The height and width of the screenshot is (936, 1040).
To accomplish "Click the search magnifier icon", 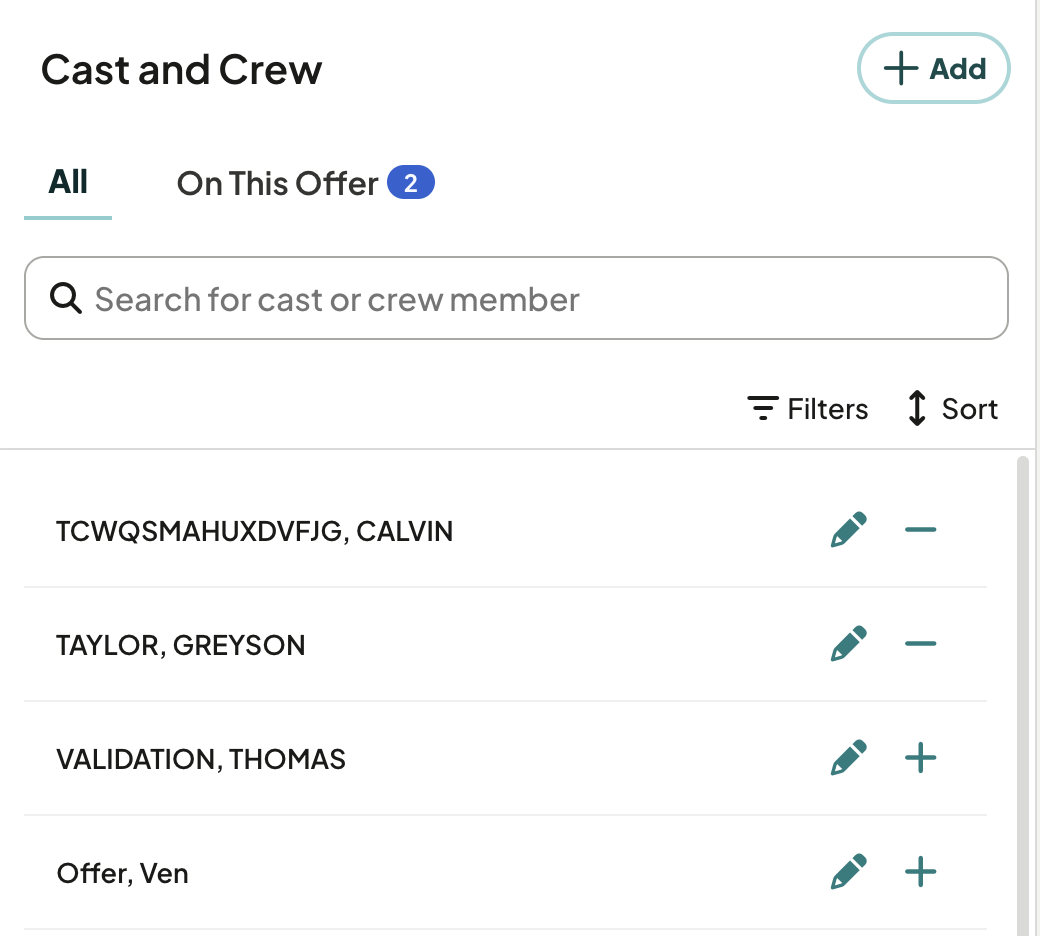I will click(66, 299).
